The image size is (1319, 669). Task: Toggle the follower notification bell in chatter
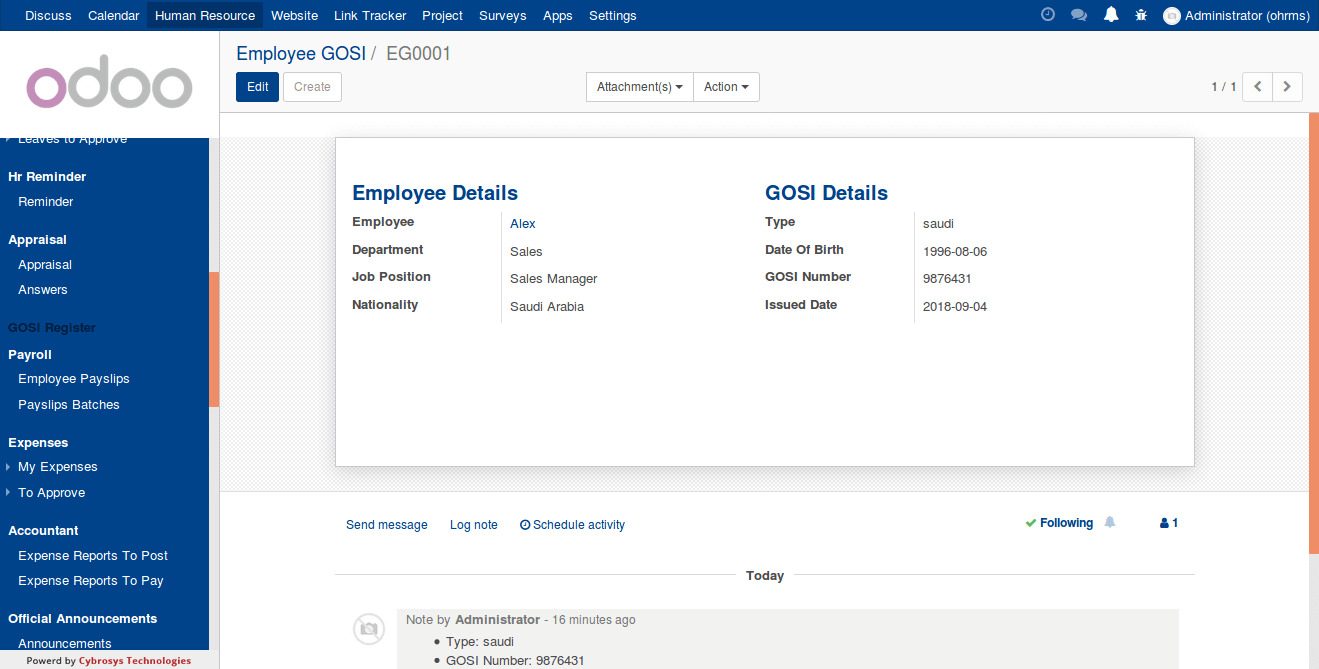[1110, 523]
